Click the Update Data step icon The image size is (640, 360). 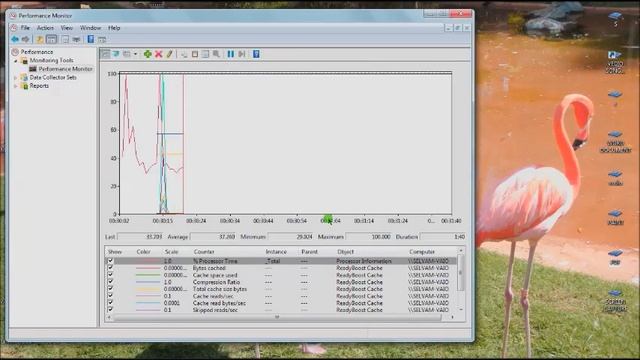242,54
